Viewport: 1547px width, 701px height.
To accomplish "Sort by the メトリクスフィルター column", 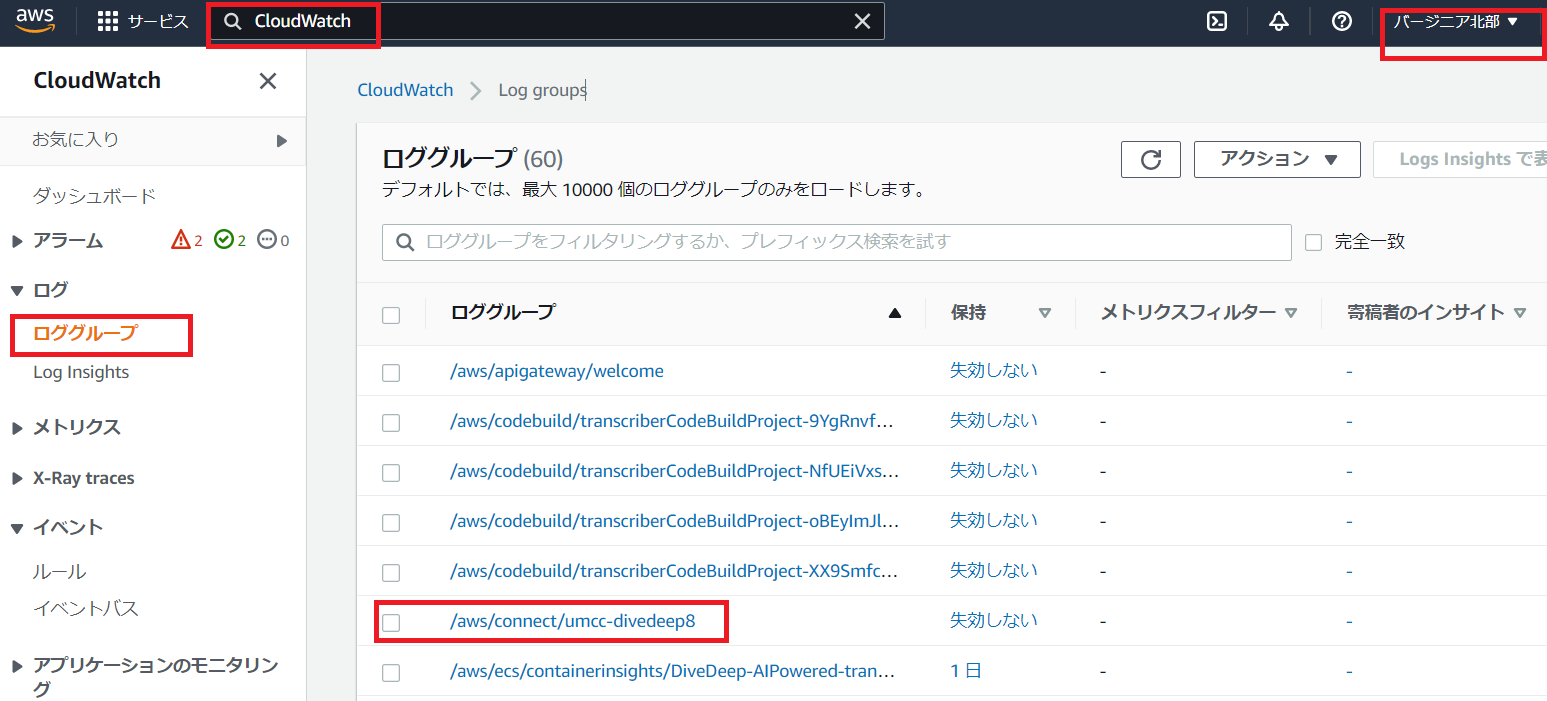I will click(x=1291, y=313).
